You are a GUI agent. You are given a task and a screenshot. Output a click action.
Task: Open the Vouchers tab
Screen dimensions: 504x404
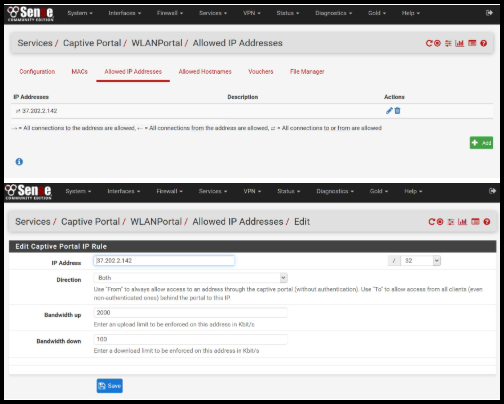(261, 72)
